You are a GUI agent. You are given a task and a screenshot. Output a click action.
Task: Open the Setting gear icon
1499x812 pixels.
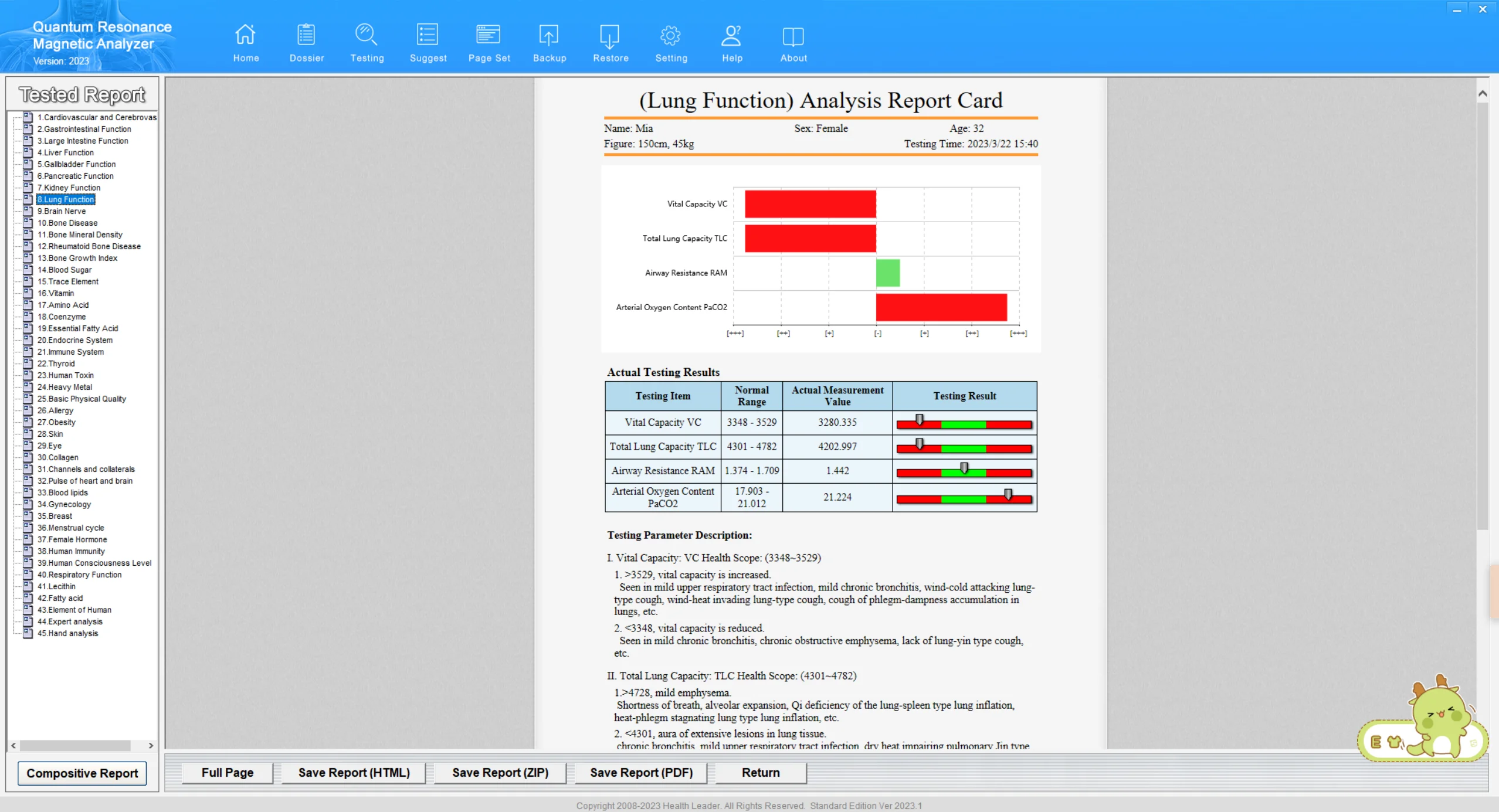671,36
